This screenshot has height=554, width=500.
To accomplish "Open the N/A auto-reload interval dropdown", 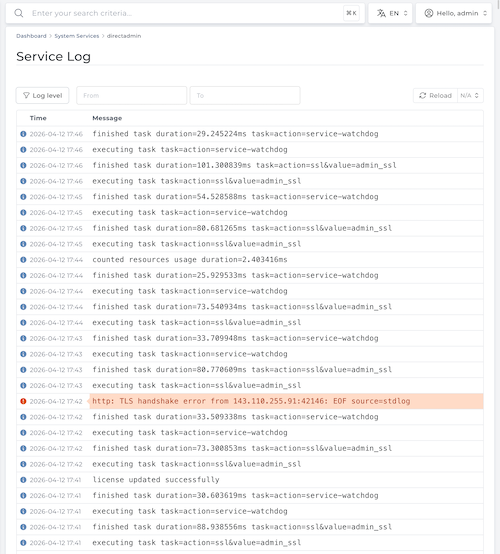I will [x=470, y=95].
